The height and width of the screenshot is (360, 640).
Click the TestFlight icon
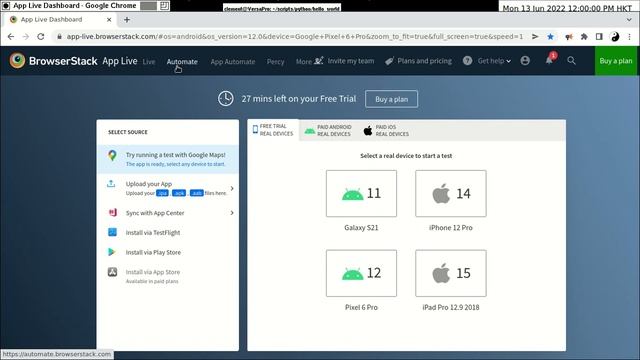(112, 232)
